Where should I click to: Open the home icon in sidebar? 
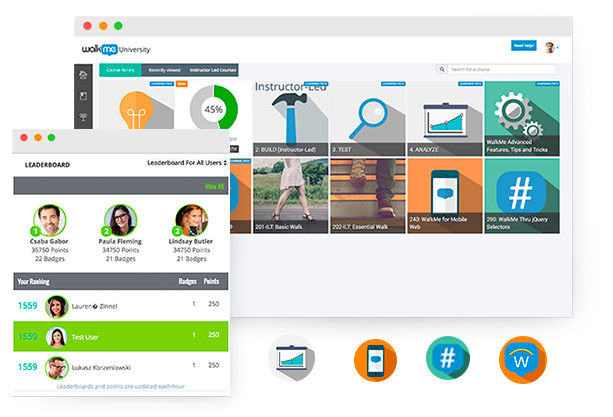point(83,75)
